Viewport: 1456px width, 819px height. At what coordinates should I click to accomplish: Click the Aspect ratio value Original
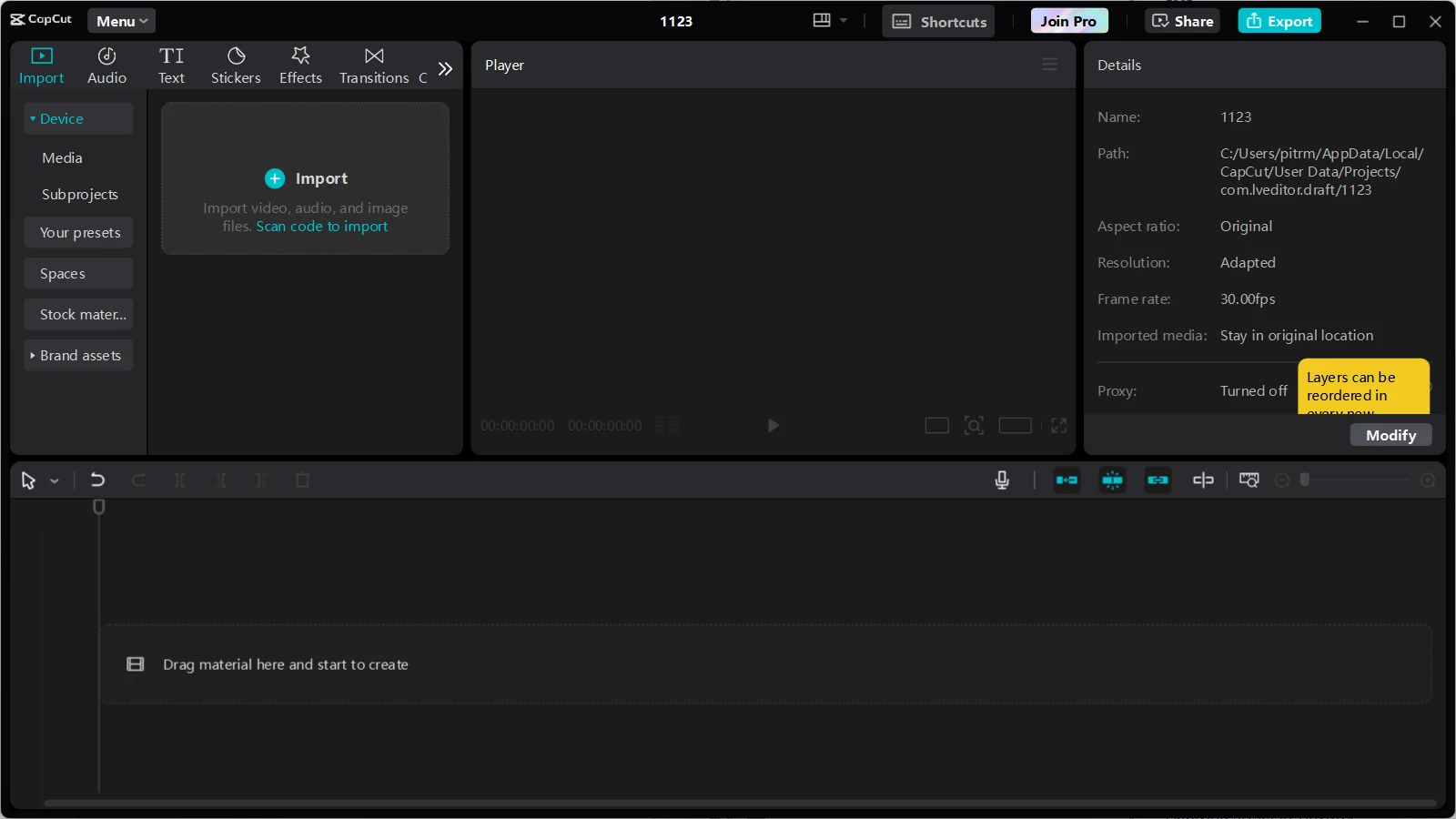1246,227
